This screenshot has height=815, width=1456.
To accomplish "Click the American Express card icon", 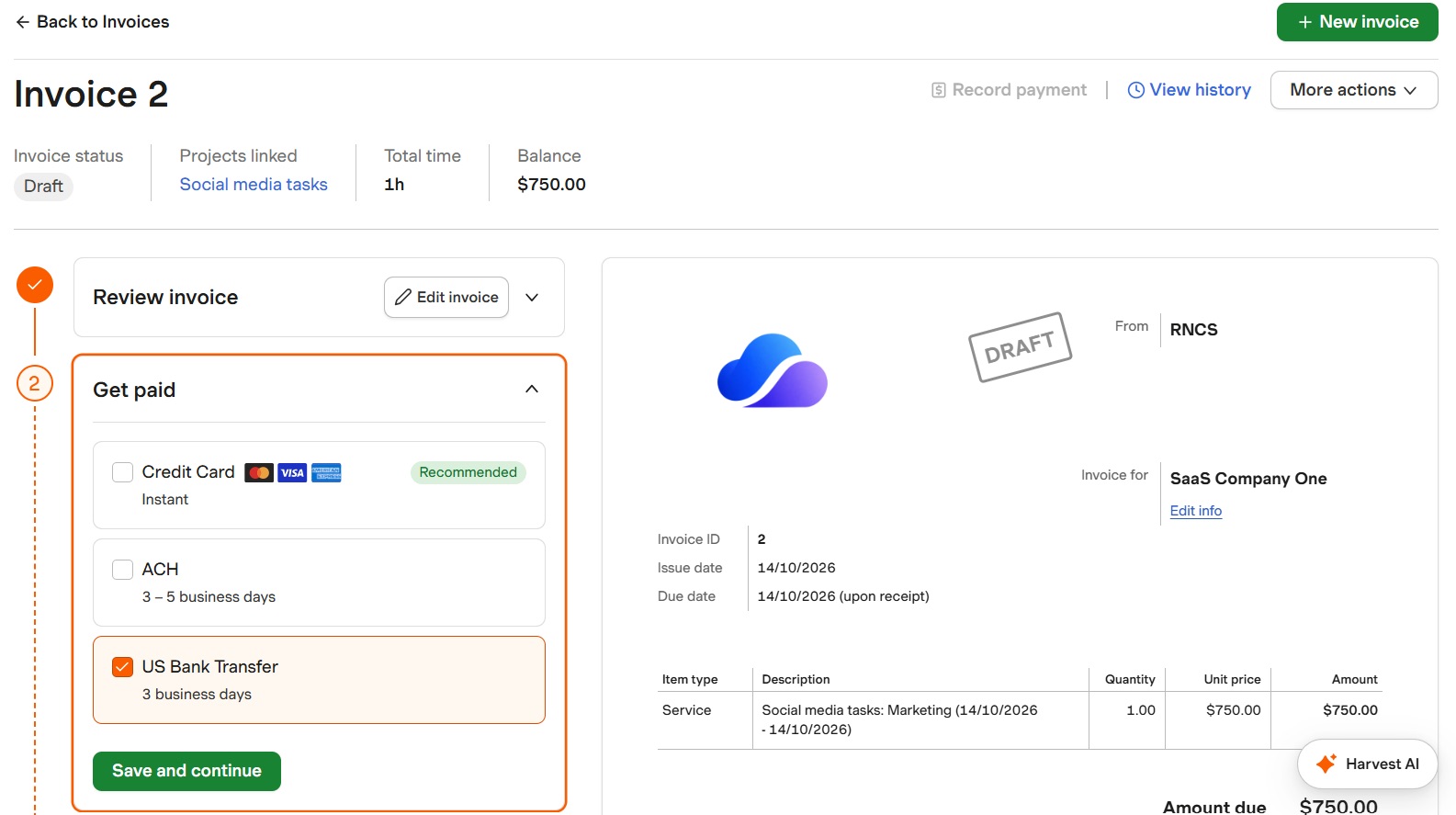I will (x=326, y=472).
